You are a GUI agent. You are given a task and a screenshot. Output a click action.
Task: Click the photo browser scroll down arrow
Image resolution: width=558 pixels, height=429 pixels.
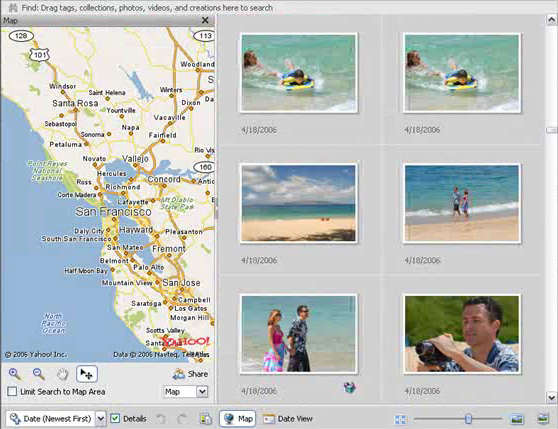click(x=552, y=397)
